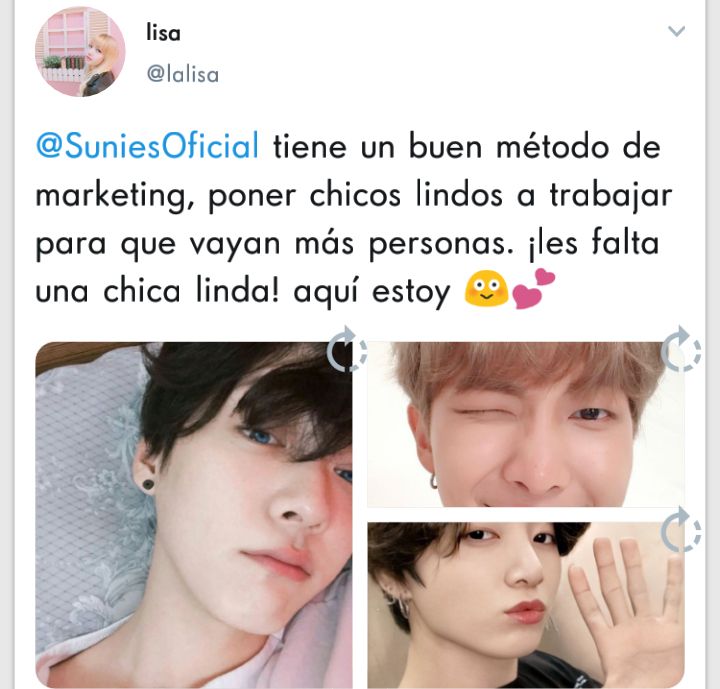The width and height of the screenshot is (720, 689).
Task: Expand the tweet options chevron
Action: (x=676, y=31)
